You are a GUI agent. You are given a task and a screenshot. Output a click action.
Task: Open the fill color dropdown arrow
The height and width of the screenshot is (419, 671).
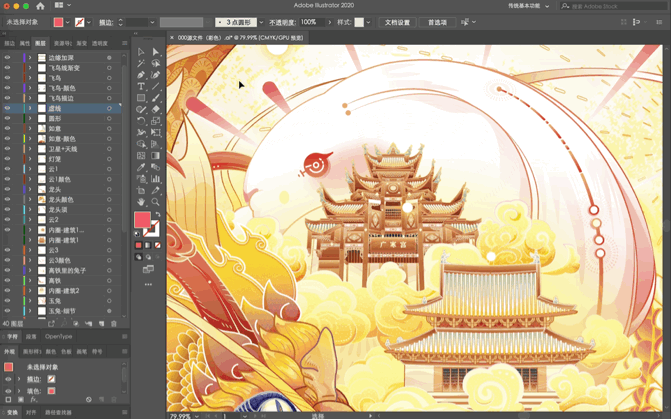[x=67, y=22]
